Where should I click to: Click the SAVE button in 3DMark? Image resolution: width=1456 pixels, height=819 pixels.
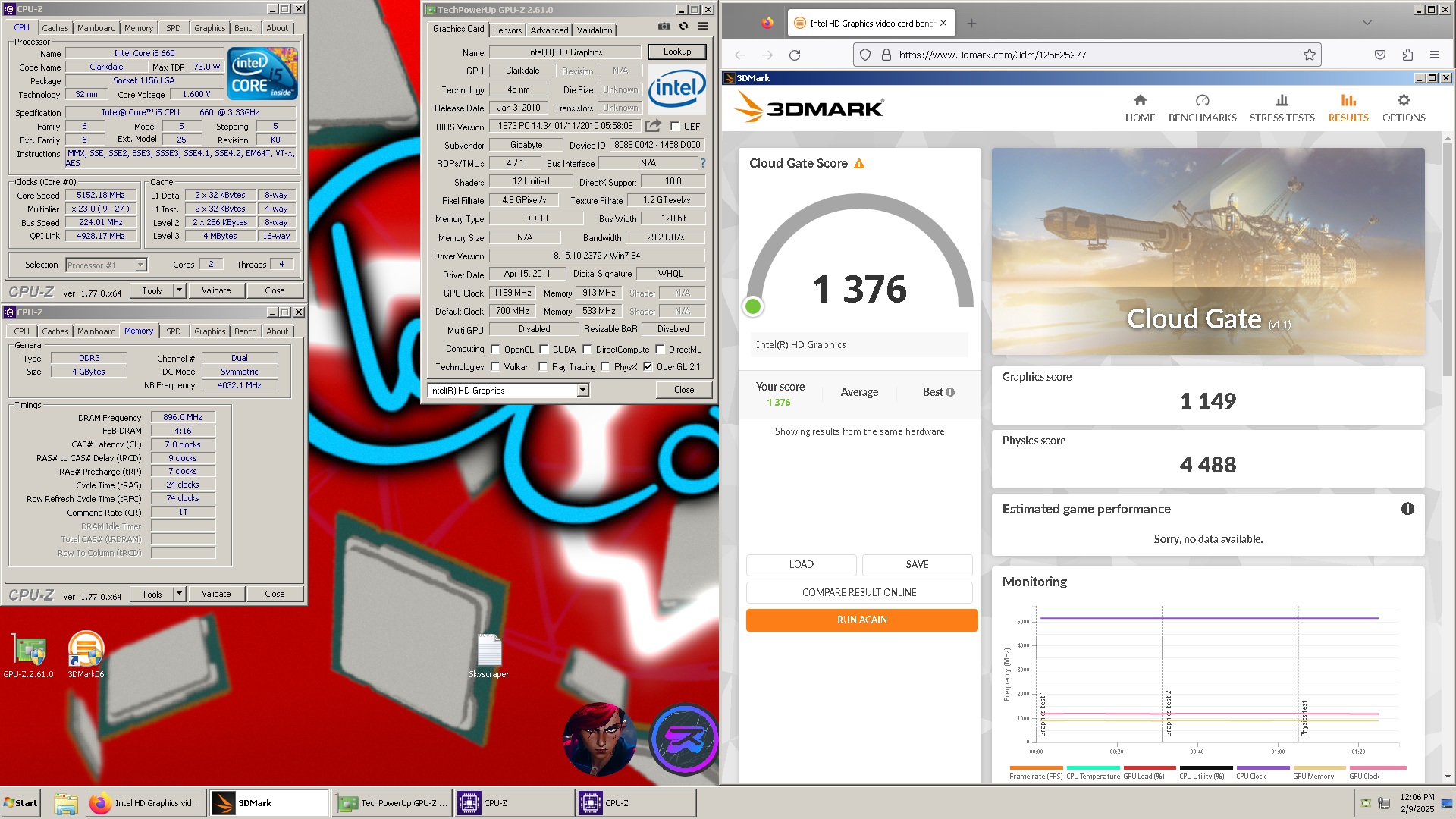pos(917,565)
